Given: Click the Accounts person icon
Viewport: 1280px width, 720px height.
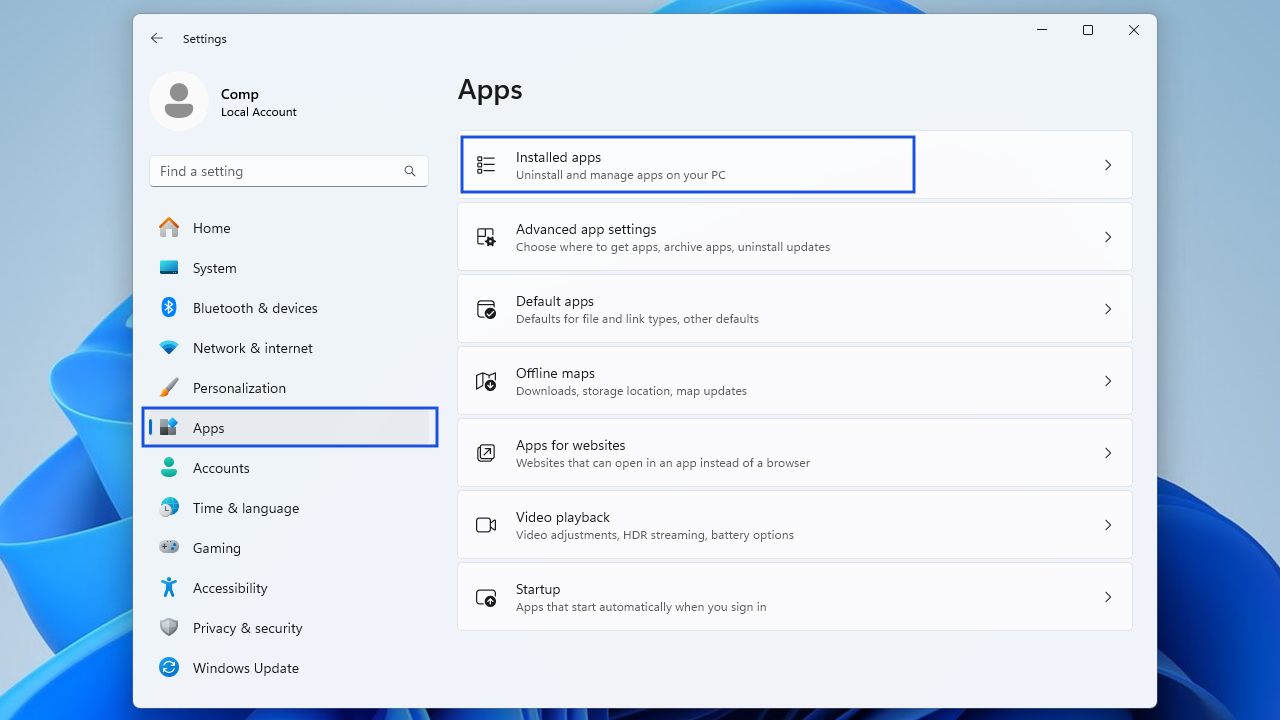Looking at the screenshot, I should pyautogui.click(x=169, y=468).
